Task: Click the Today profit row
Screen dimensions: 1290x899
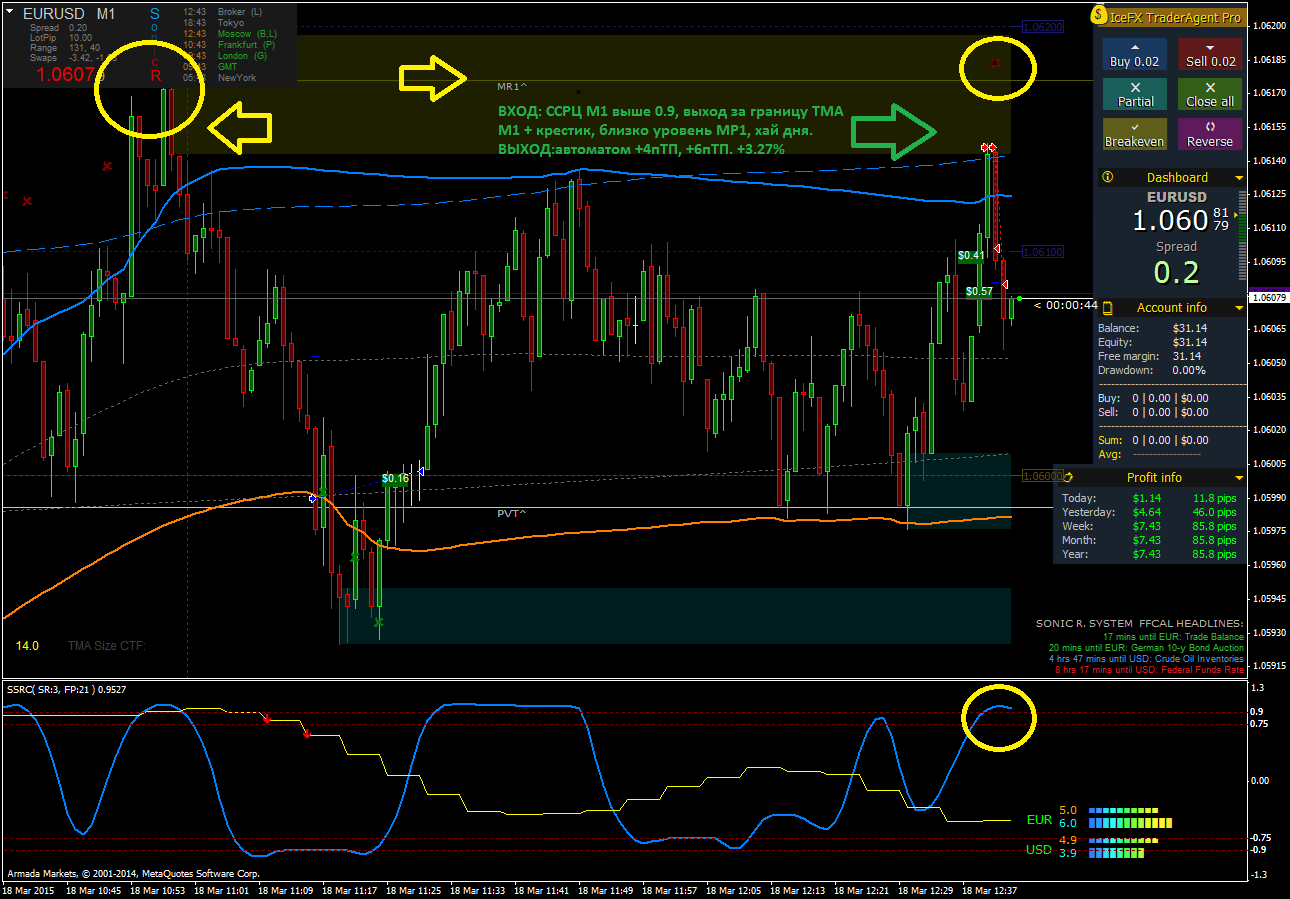Action: 1150,498
